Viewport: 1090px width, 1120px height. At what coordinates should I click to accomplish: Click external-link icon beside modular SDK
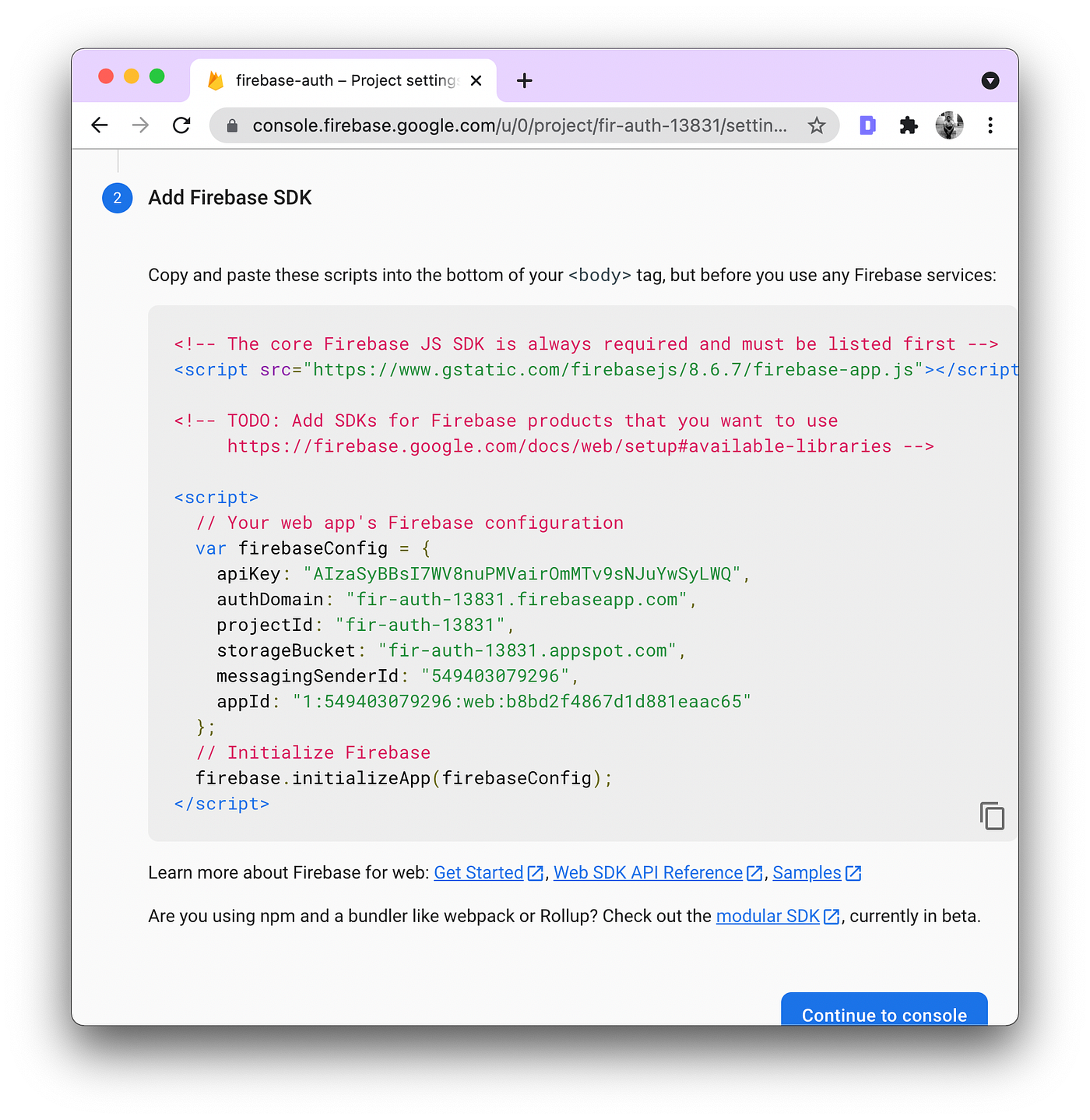[x=832, y=917]
